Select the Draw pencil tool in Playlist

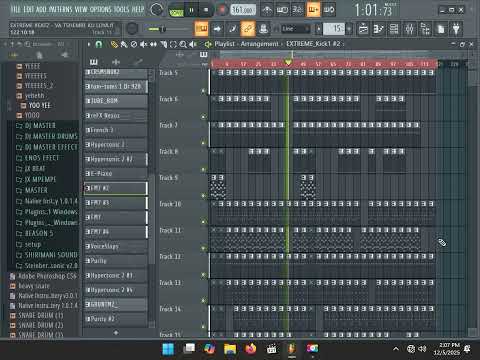pos(114,44)
